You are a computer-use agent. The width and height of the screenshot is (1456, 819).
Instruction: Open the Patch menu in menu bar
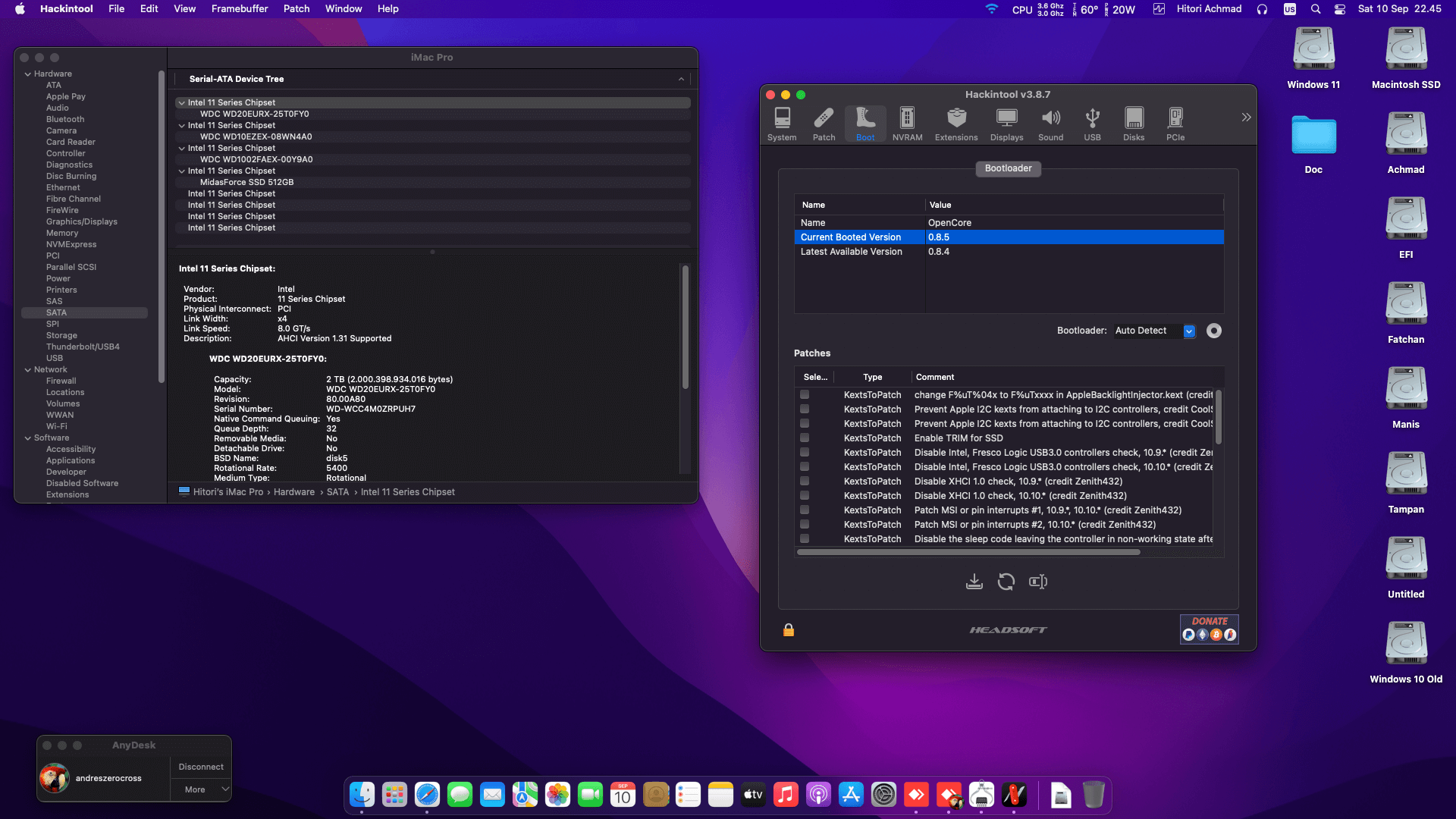(x=297, y=9)
